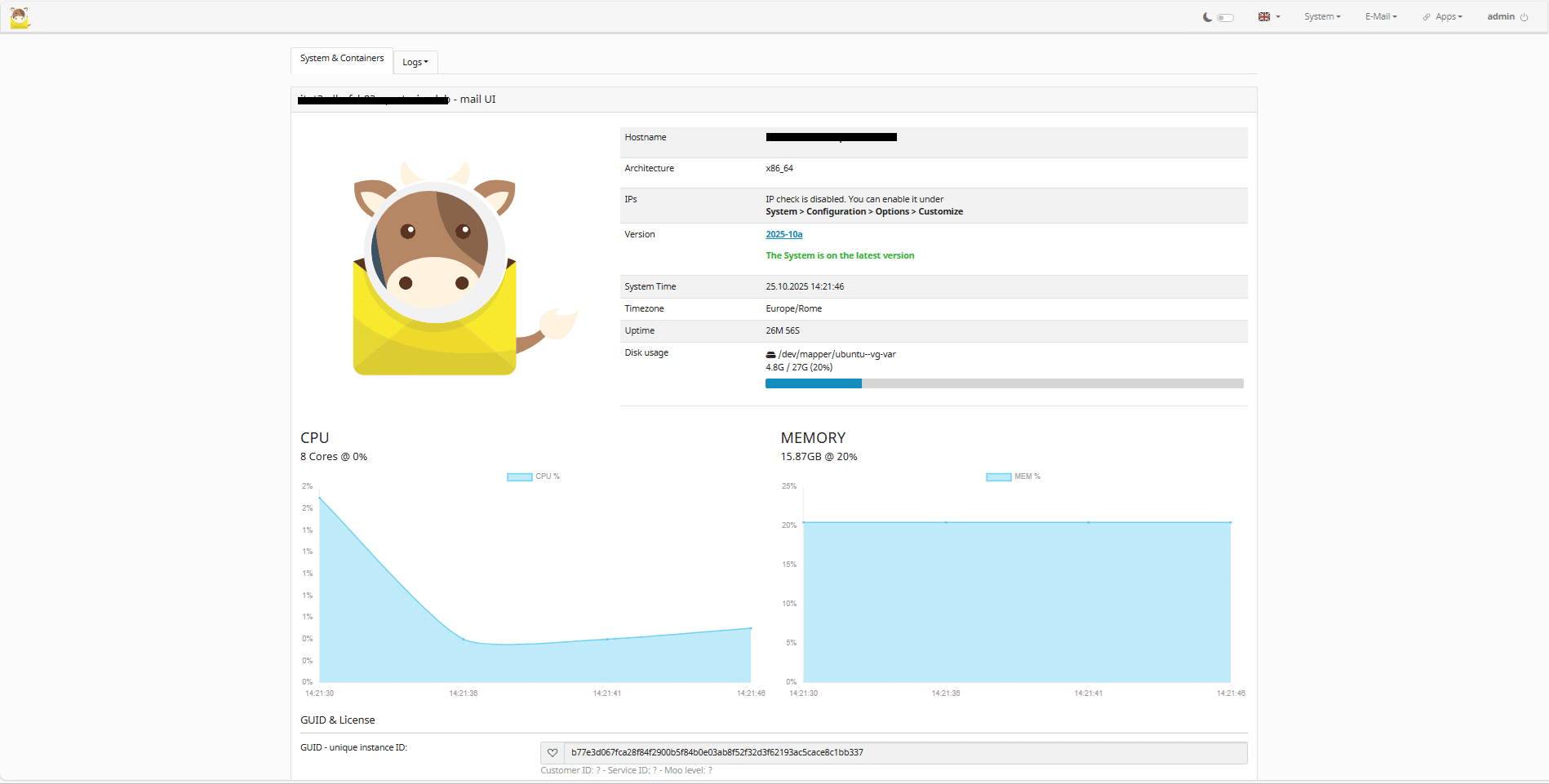Click the mailcow logo in top-left corner
Image resolution: width=1549 pixels, height=784 pixels.
[20, 17]
